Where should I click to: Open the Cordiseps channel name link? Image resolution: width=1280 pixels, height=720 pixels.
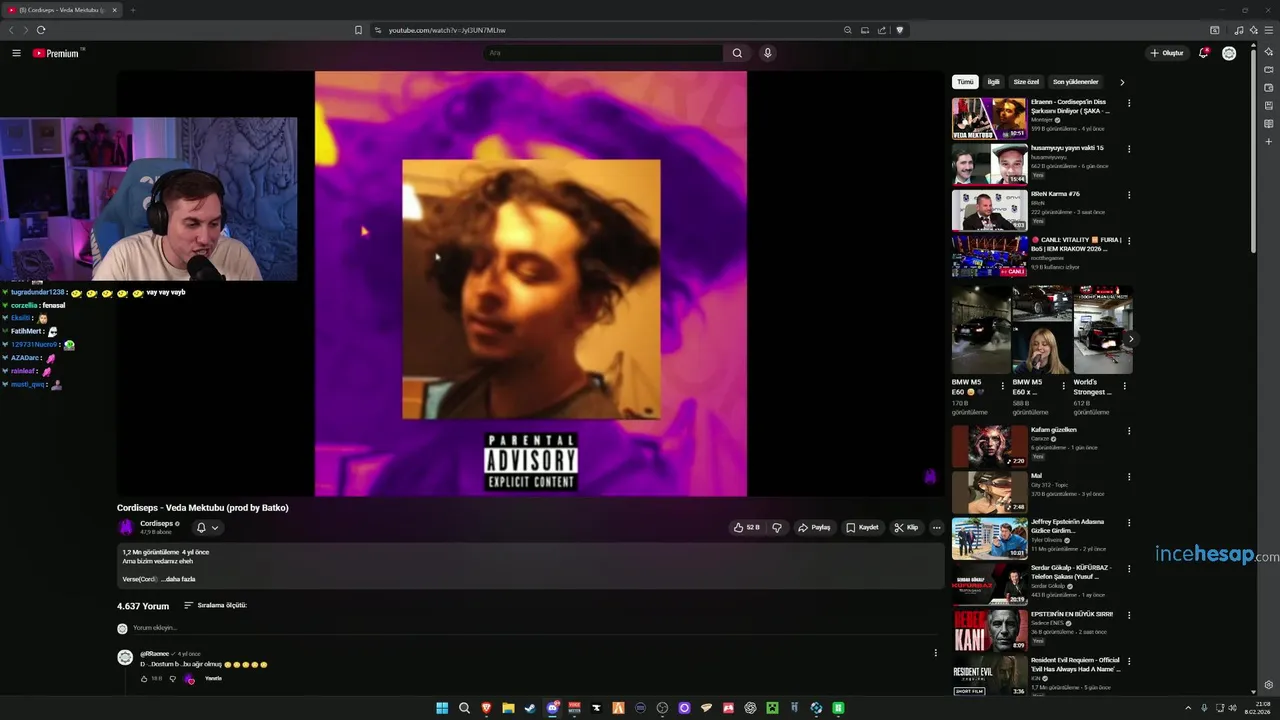click(157, 523)
